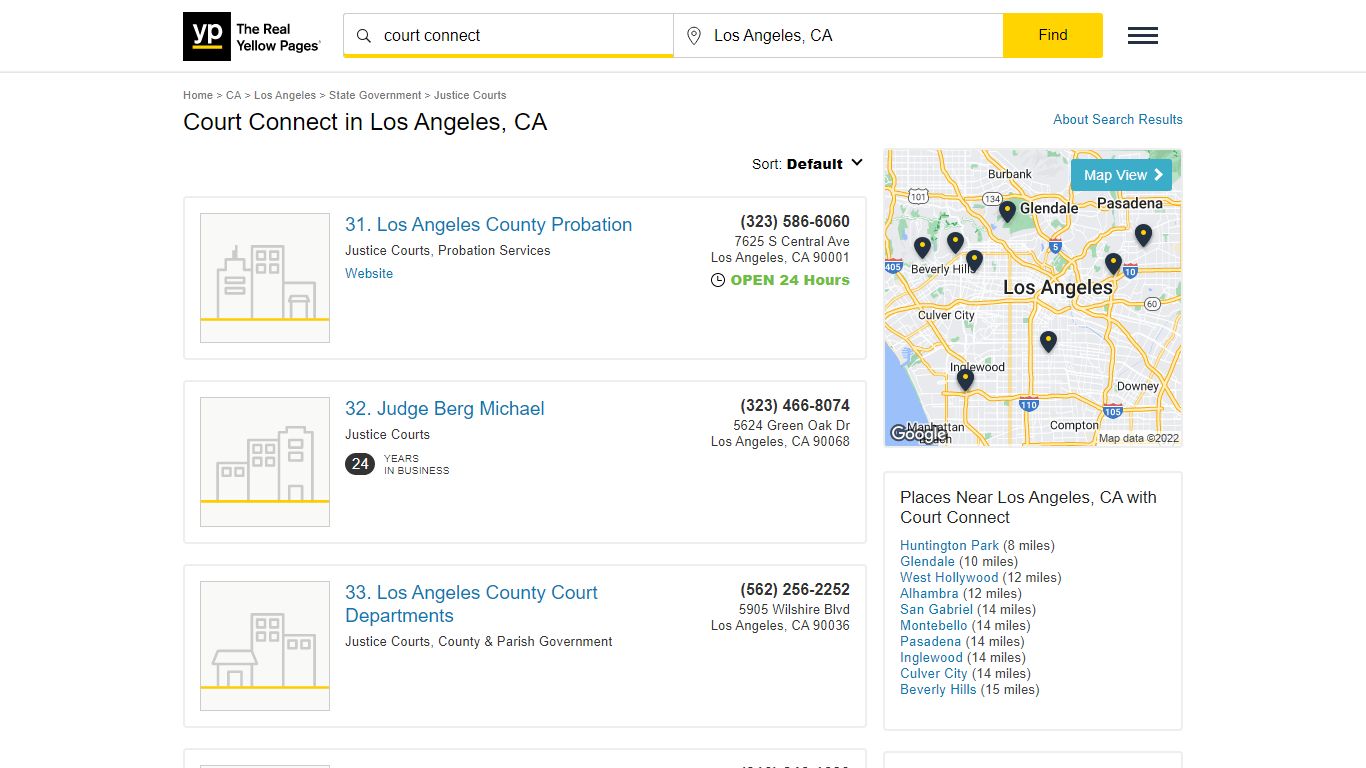Open thumbnail for Los Angeles County Probation

coord(265,278)
